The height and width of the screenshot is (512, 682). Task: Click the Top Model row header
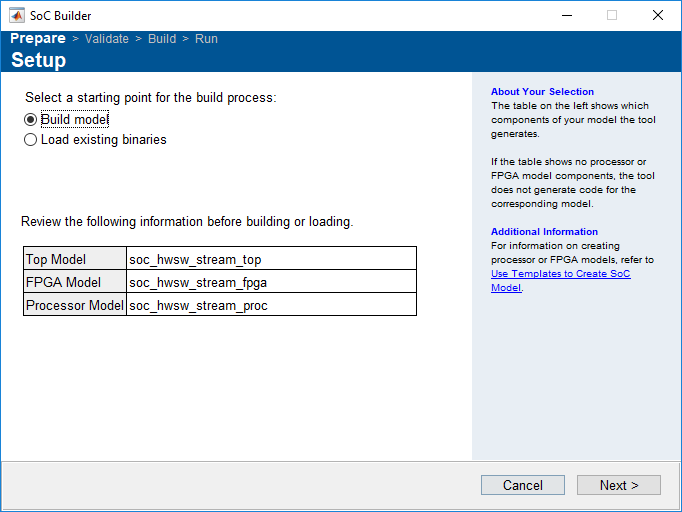click(75, 259)
